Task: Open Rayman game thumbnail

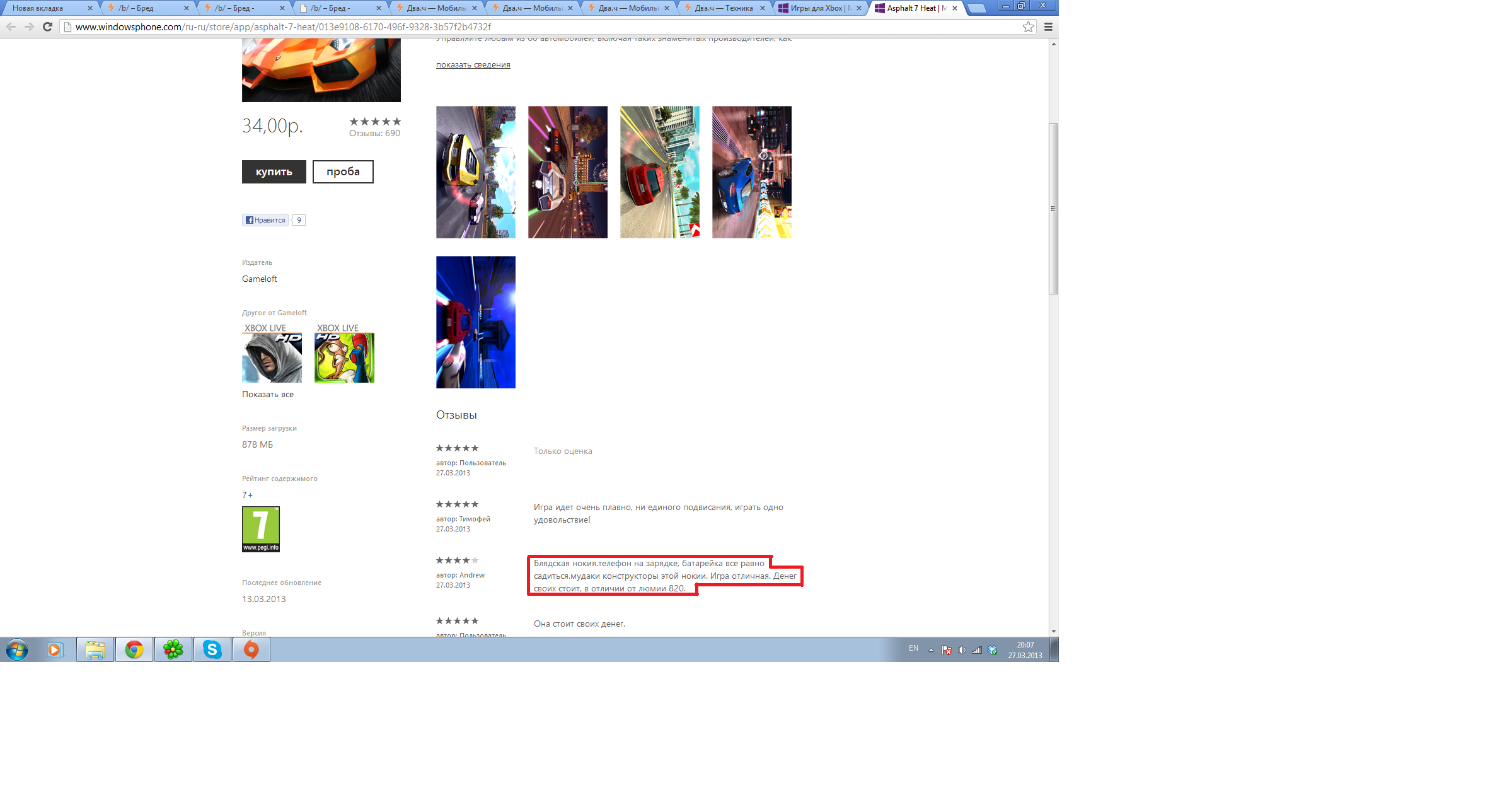Action: (344, 353)
